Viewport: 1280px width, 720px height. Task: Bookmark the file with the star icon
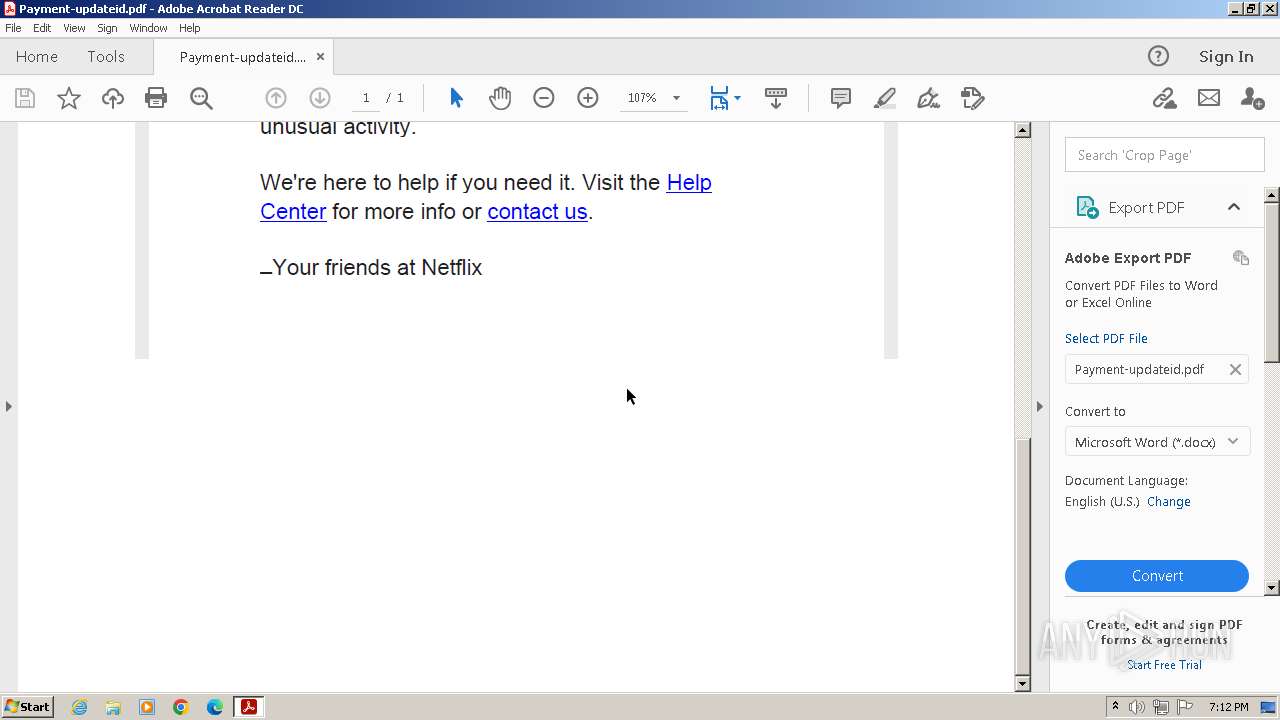(x=69, y=98)
